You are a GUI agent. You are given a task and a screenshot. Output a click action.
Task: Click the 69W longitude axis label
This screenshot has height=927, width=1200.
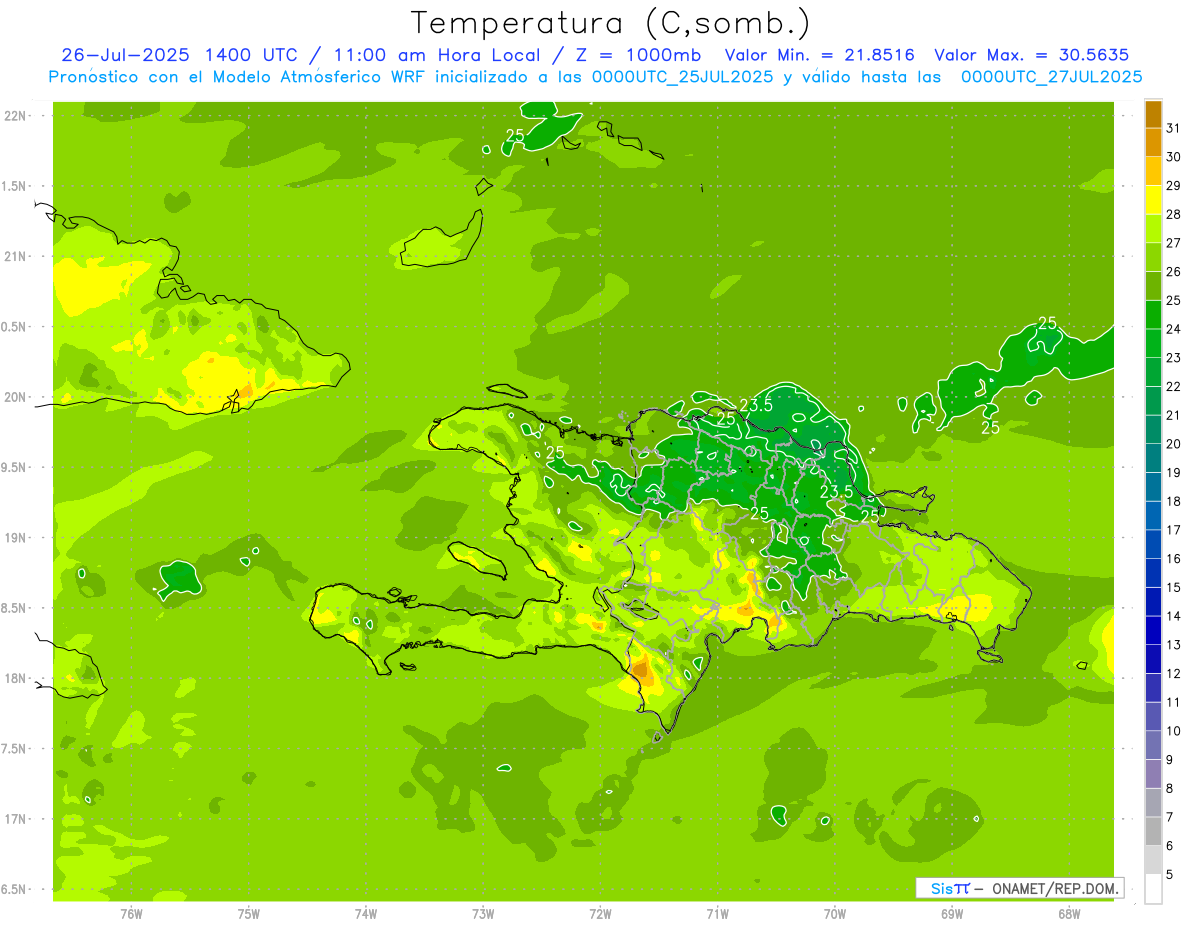click(x=952, y=914)
